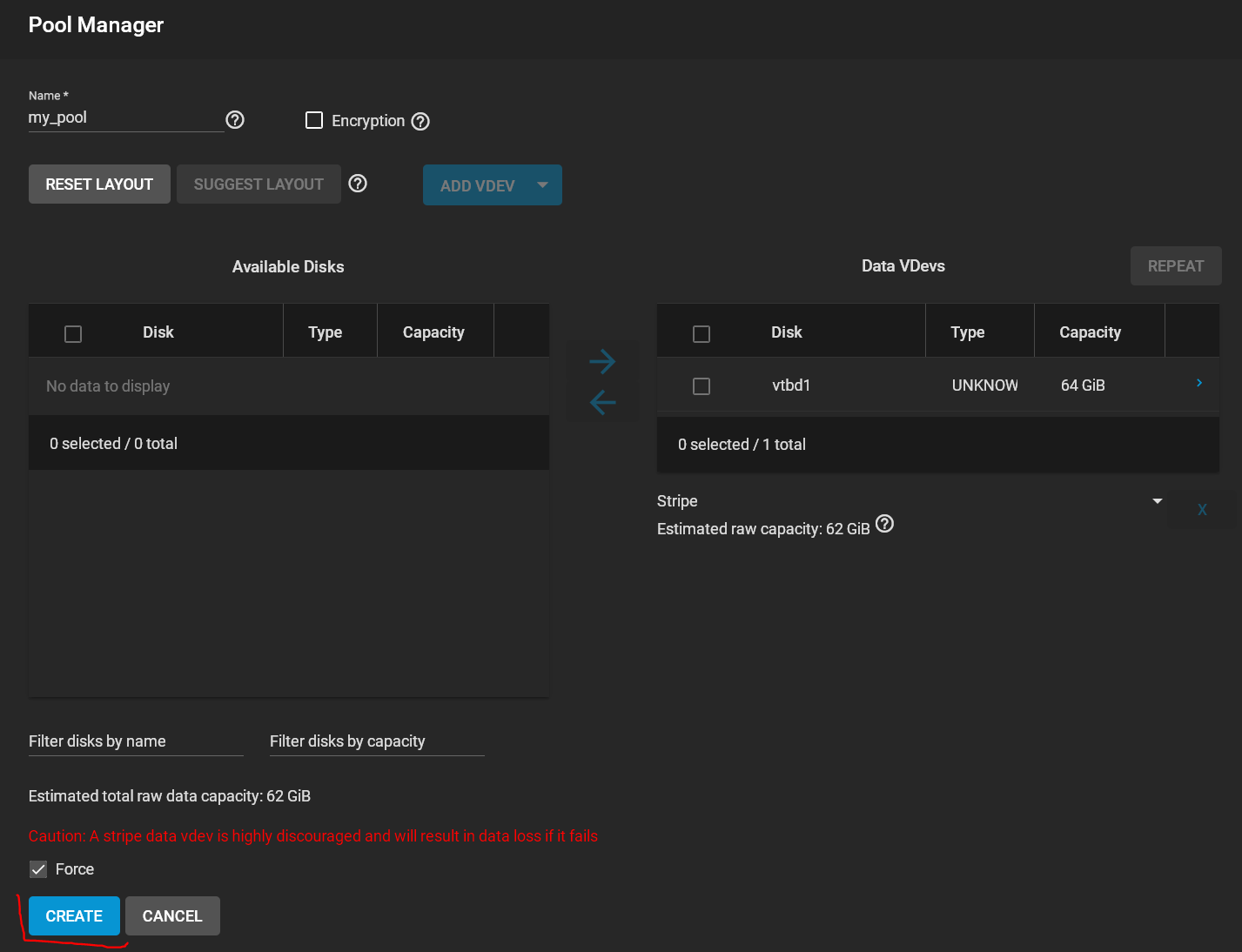
Task: Click the Filter disks by capacity field
Action: point(376,741)
